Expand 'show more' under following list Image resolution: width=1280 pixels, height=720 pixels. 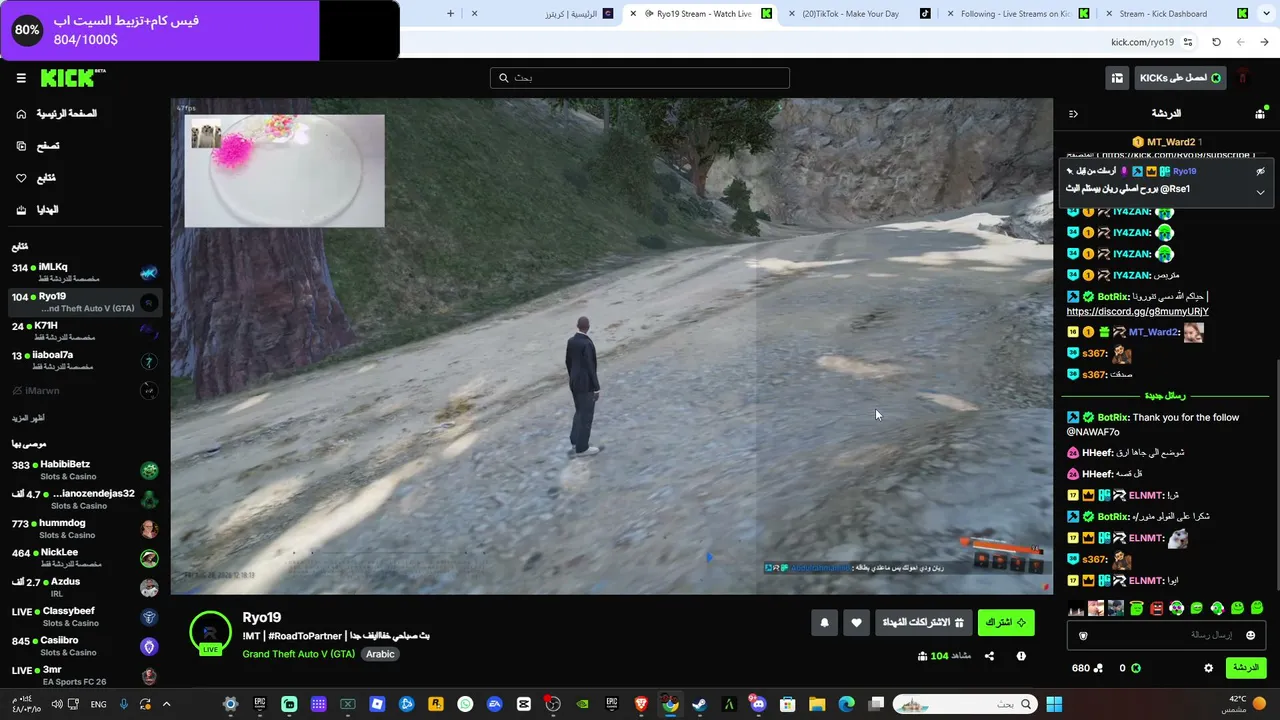tap(28, 418)
